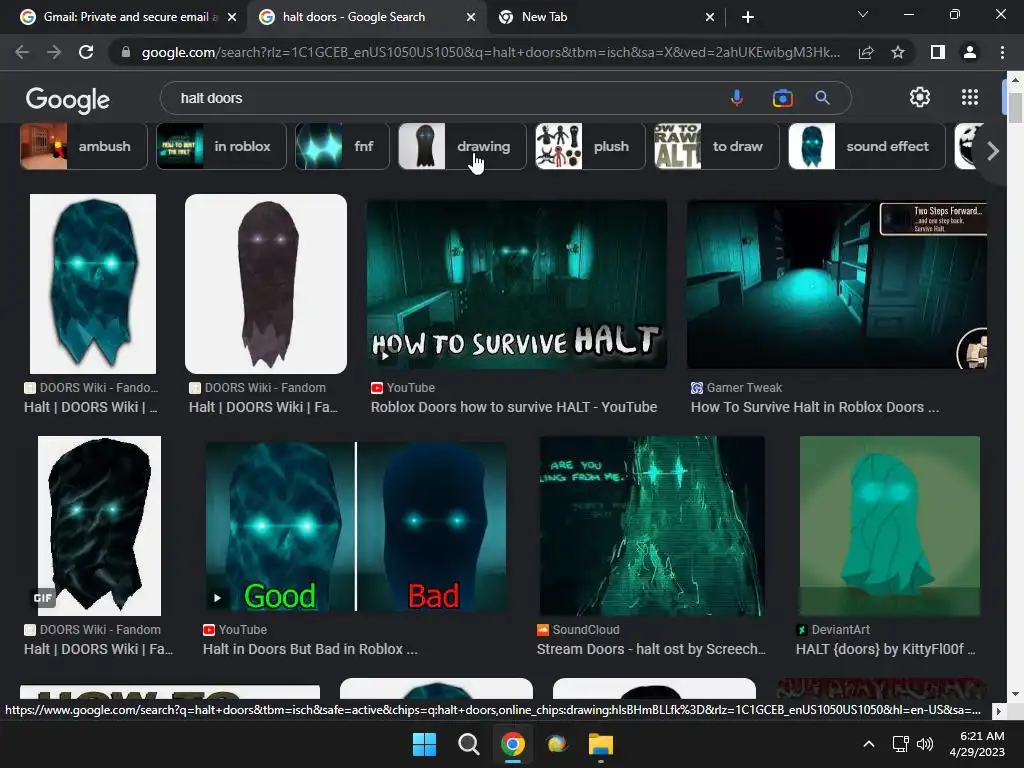Open HALT {doors} by KittyFl00f link
This screenshot has width=1024, height=768.
(x=886, y=649)
